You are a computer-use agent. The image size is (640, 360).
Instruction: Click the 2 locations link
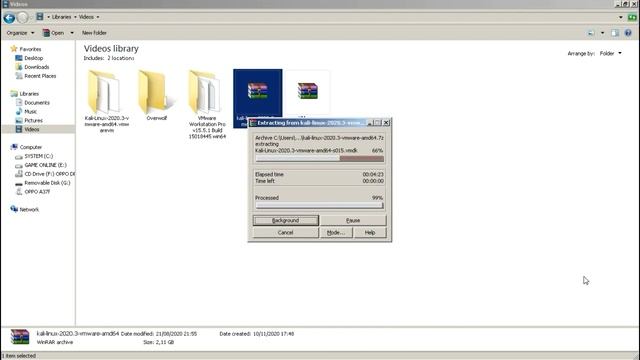[x=121, y=58]
